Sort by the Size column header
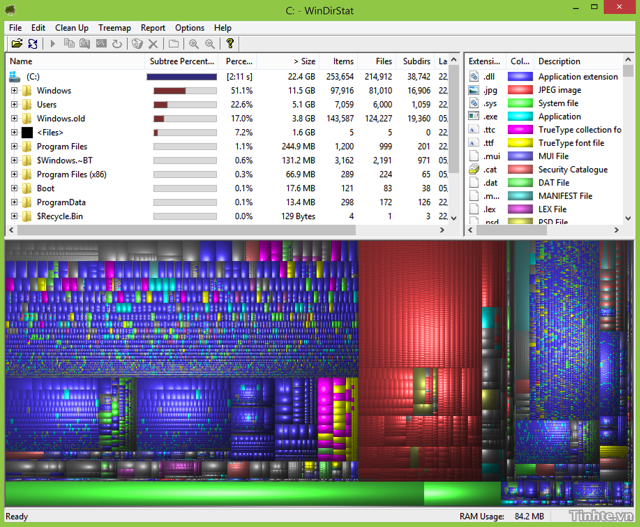 (x=288, y=61)
